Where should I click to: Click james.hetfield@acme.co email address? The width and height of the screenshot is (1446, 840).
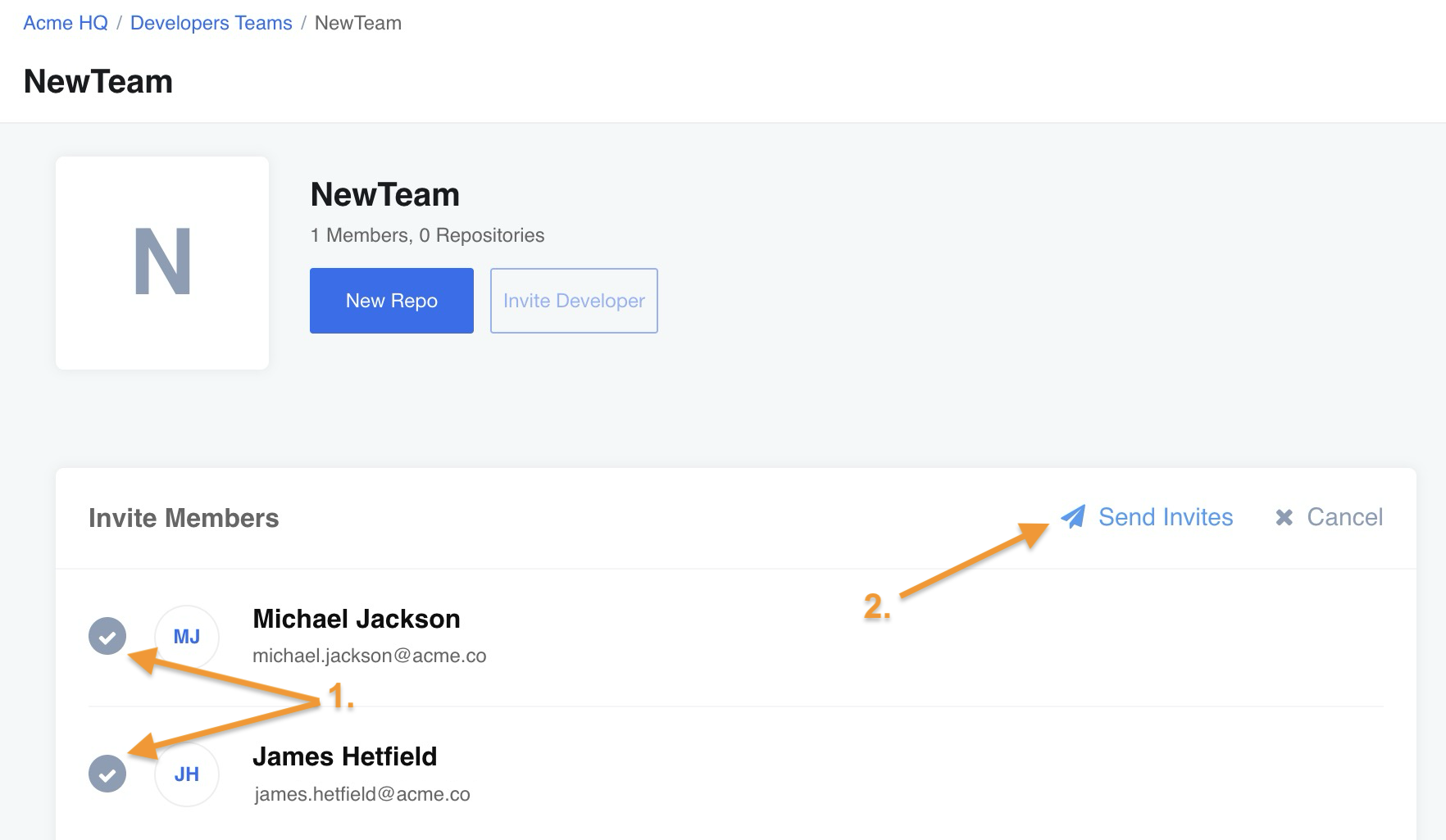(x=362, y=794)
